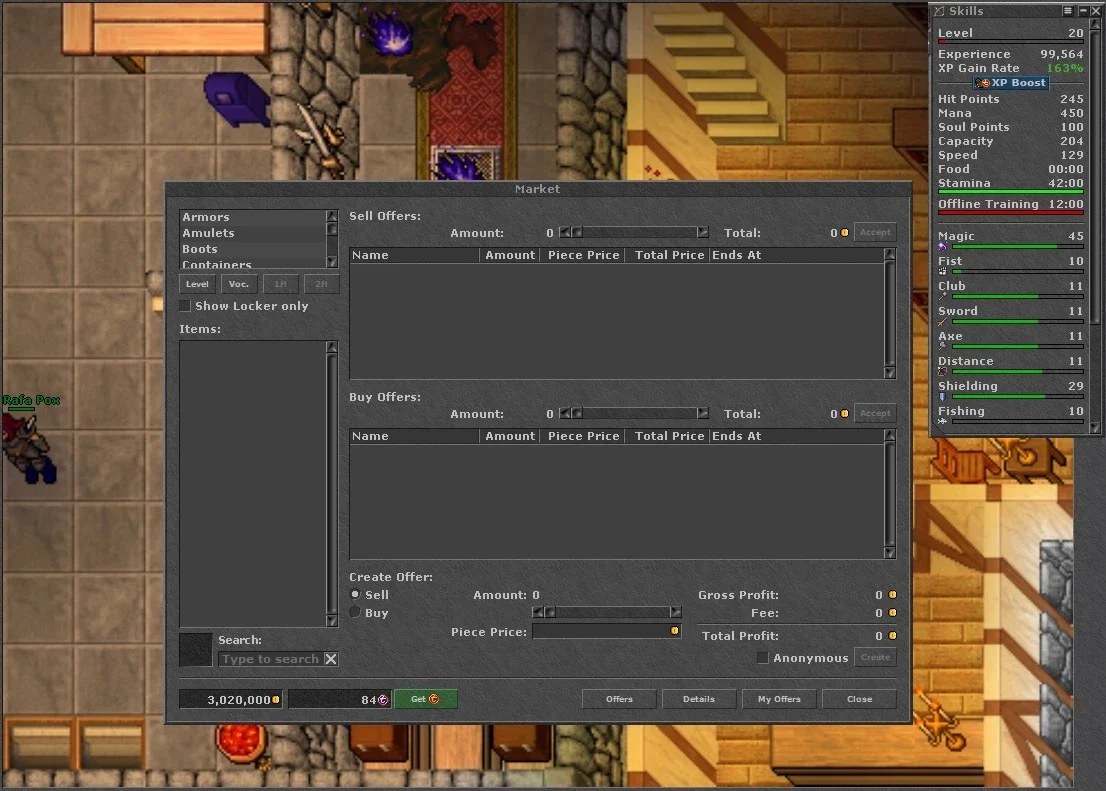The height and width of the screenshot is (791, 1106).
Task: Toggle the Level filter button
Action: pos(197,284)
